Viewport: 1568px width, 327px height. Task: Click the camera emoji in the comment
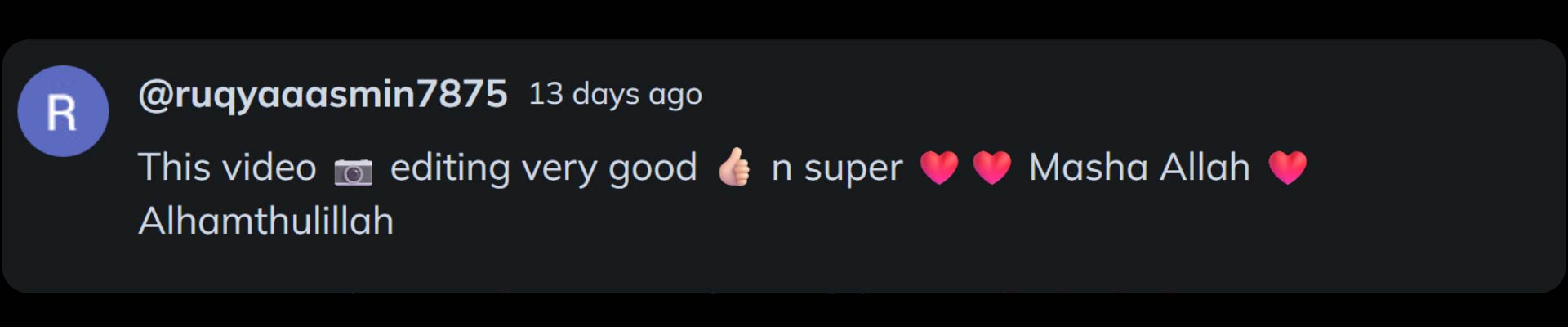click(353, 172)
